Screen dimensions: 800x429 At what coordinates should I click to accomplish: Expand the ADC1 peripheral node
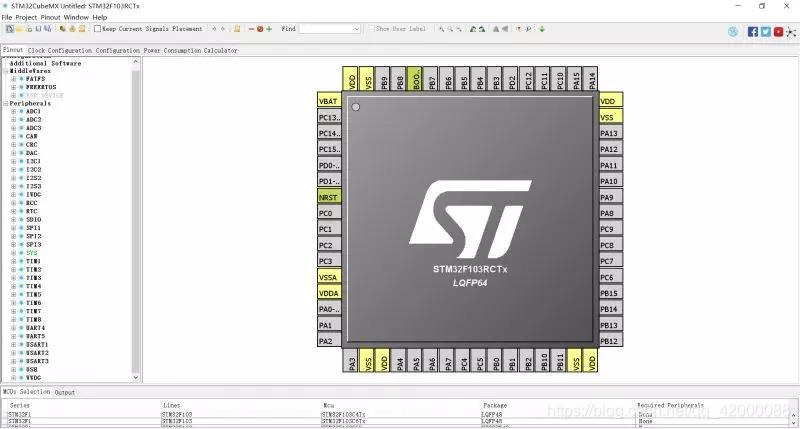pyautogui.click(x=14, y=111)
